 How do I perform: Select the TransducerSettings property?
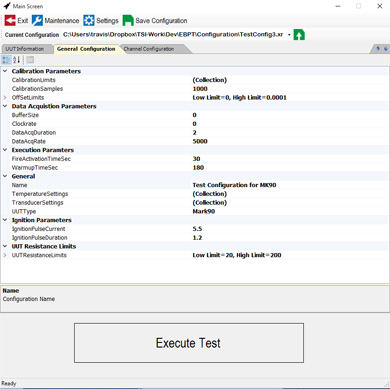tap(37, 202)
